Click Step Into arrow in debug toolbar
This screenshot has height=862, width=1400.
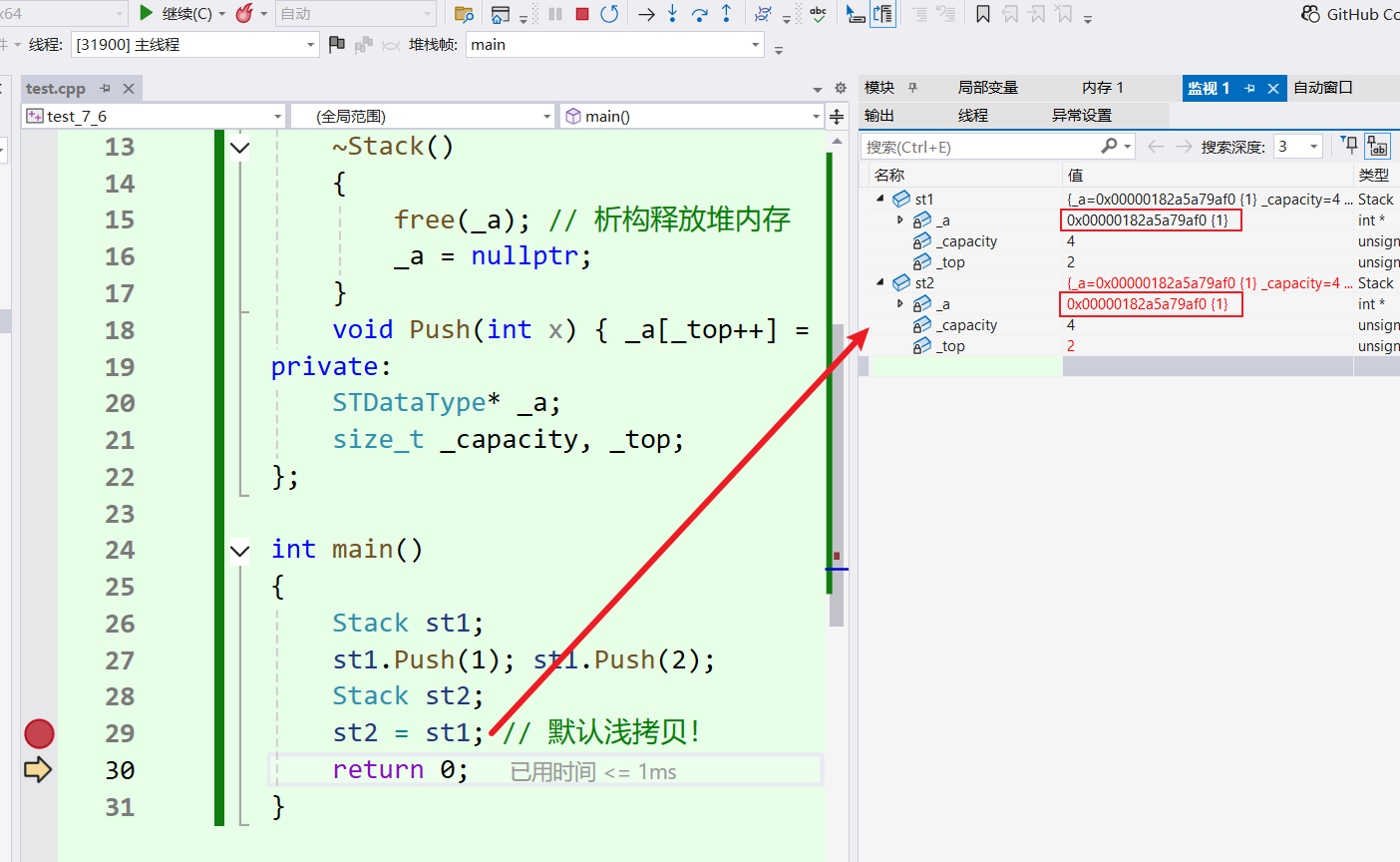(x=673, y=14)
